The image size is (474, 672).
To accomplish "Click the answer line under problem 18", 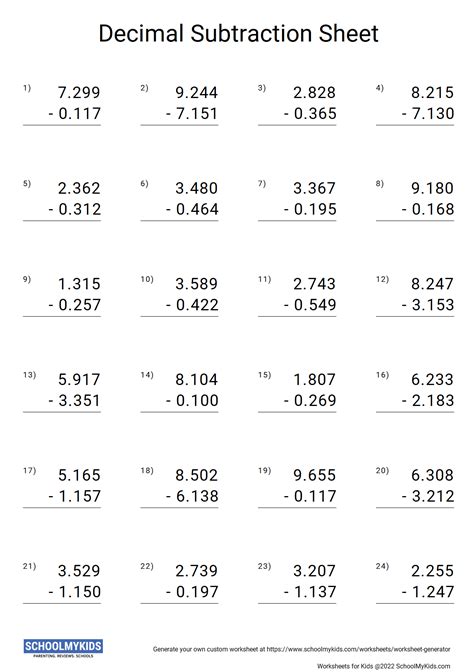I will (x=179, y=507).
